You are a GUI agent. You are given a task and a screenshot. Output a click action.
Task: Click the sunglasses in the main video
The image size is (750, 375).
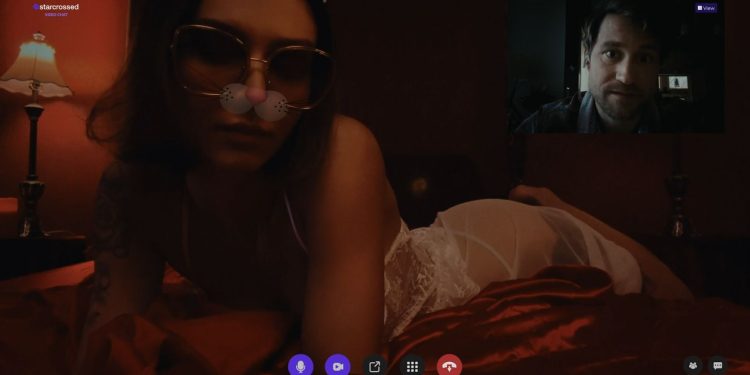point(253,67)
